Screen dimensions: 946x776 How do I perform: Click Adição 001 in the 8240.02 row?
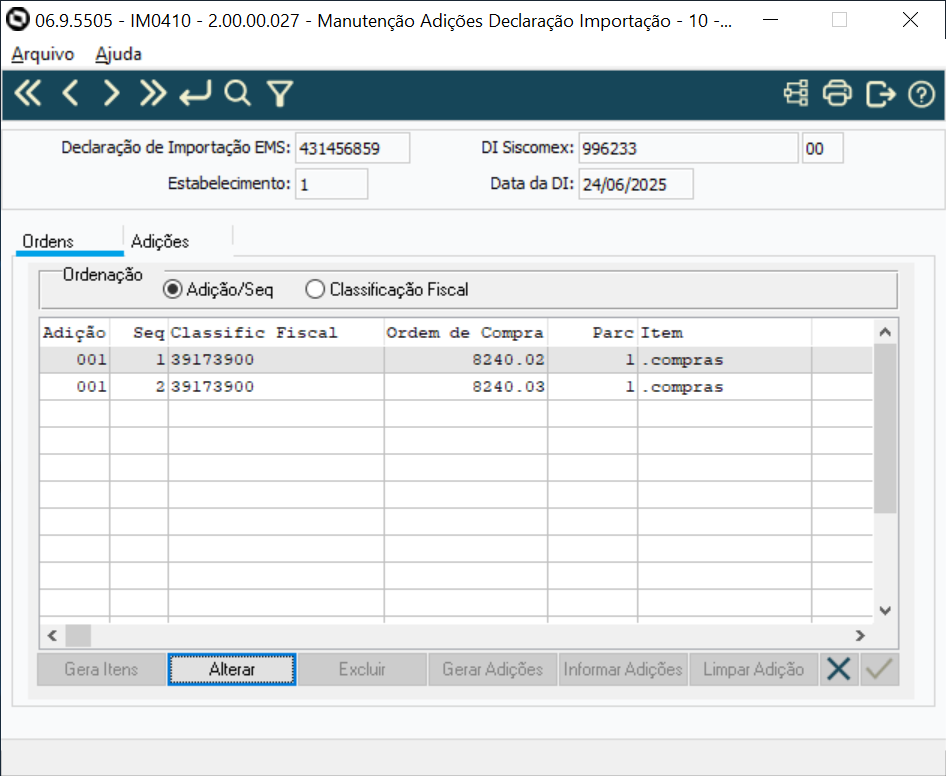point(75,360)
